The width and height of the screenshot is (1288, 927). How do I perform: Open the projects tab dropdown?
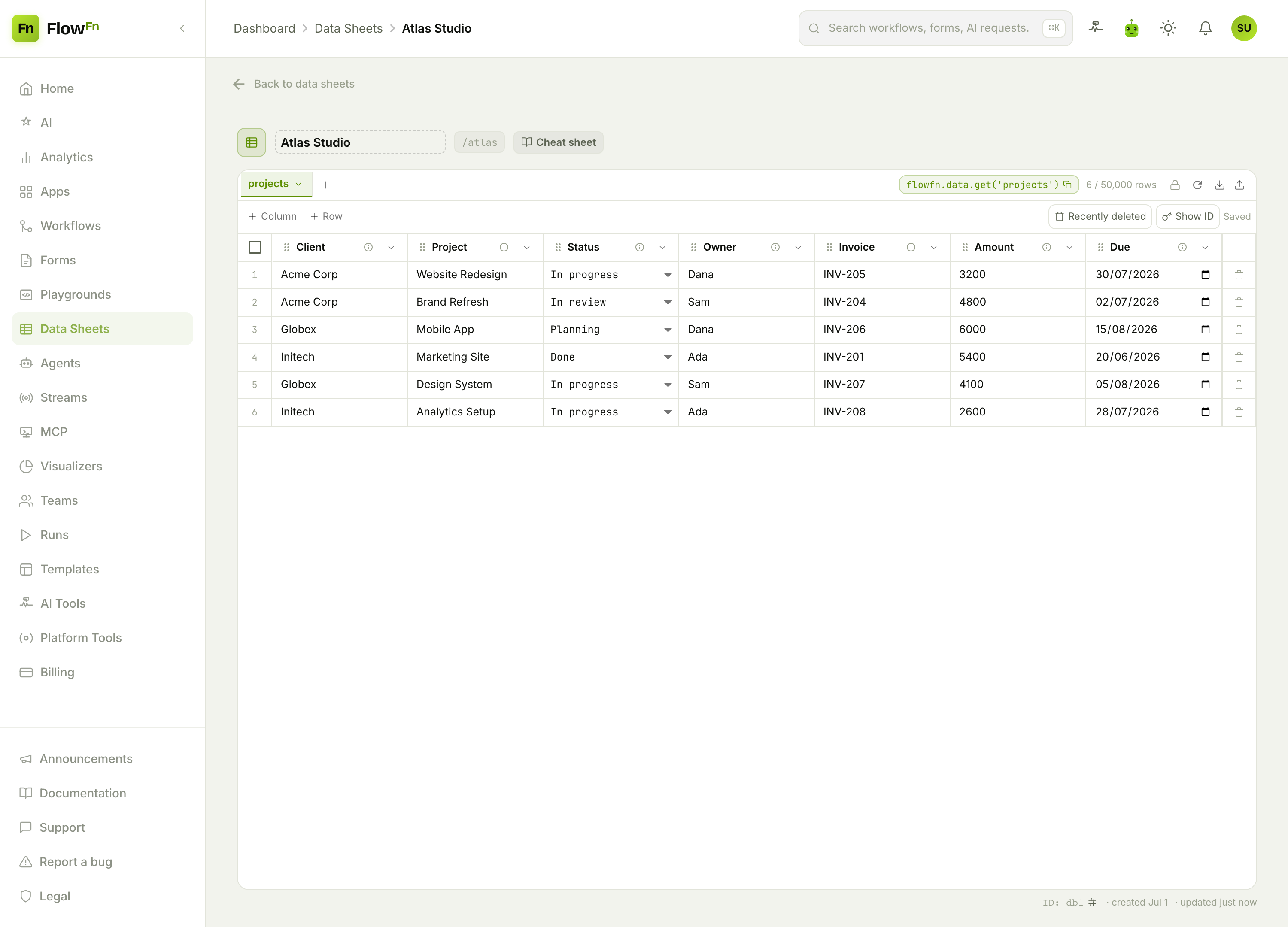(298, 184)
